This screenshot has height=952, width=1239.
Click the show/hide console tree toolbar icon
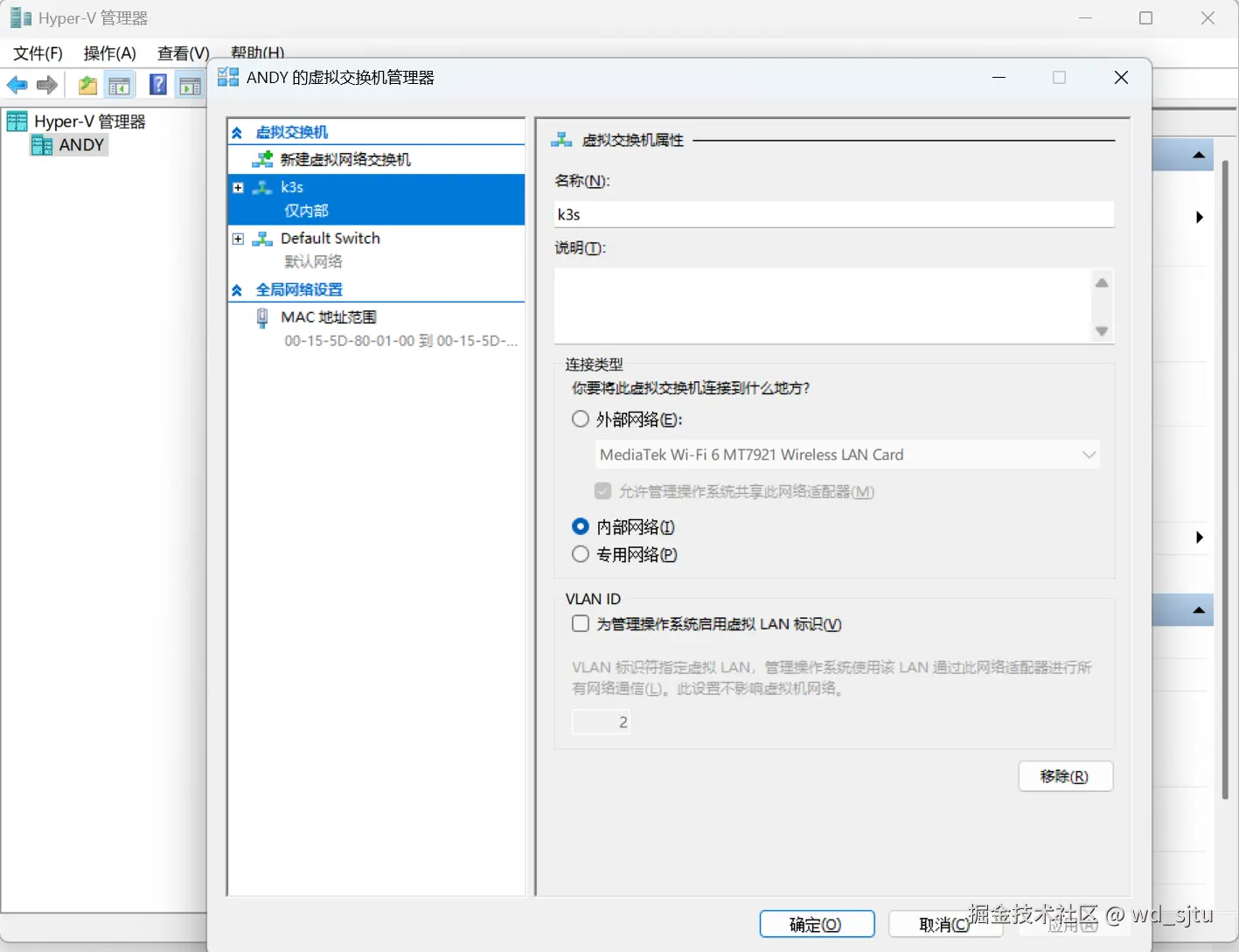pos(120,85)
